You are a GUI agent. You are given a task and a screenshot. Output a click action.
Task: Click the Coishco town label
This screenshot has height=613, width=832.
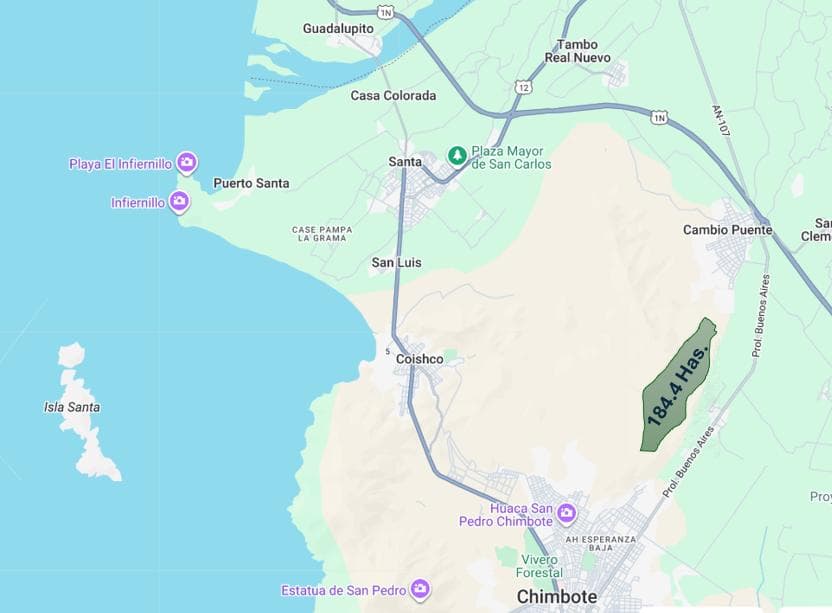pyautogui.click(x=419, y=359)
